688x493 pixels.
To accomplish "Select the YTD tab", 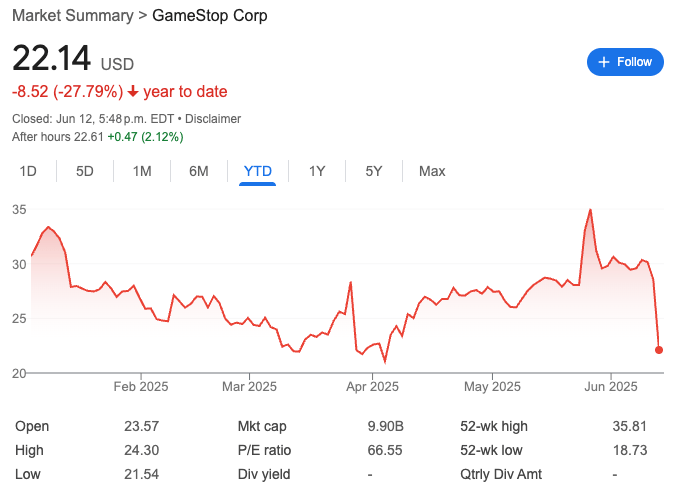I will 258,171.
